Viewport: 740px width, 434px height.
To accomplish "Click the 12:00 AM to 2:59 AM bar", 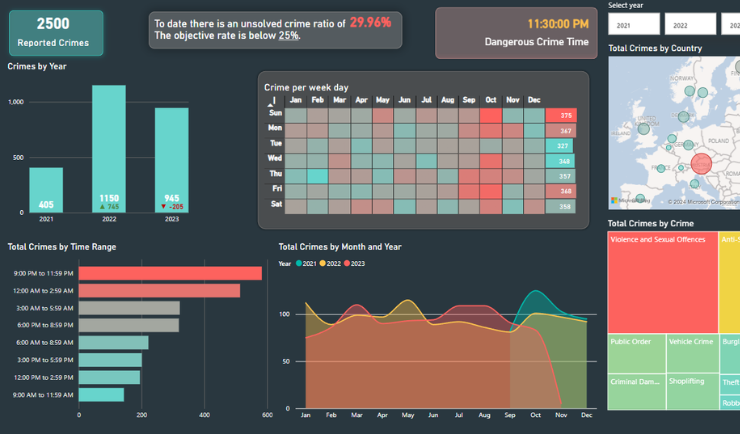I will coord(159,290).
